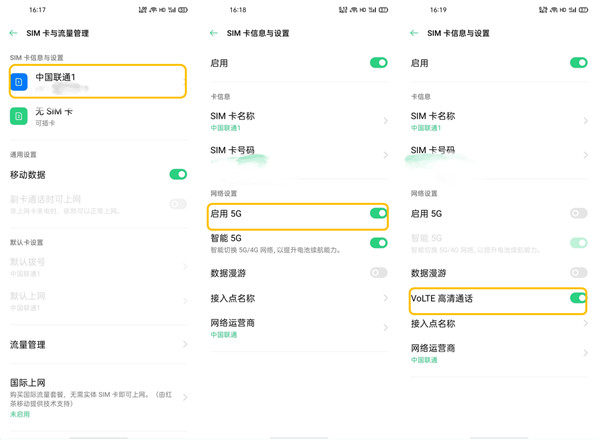Open SIM 卡号码 row on the 16:19 screen
The height and width of the screenshot is (440, 600).
pos(497,154)
